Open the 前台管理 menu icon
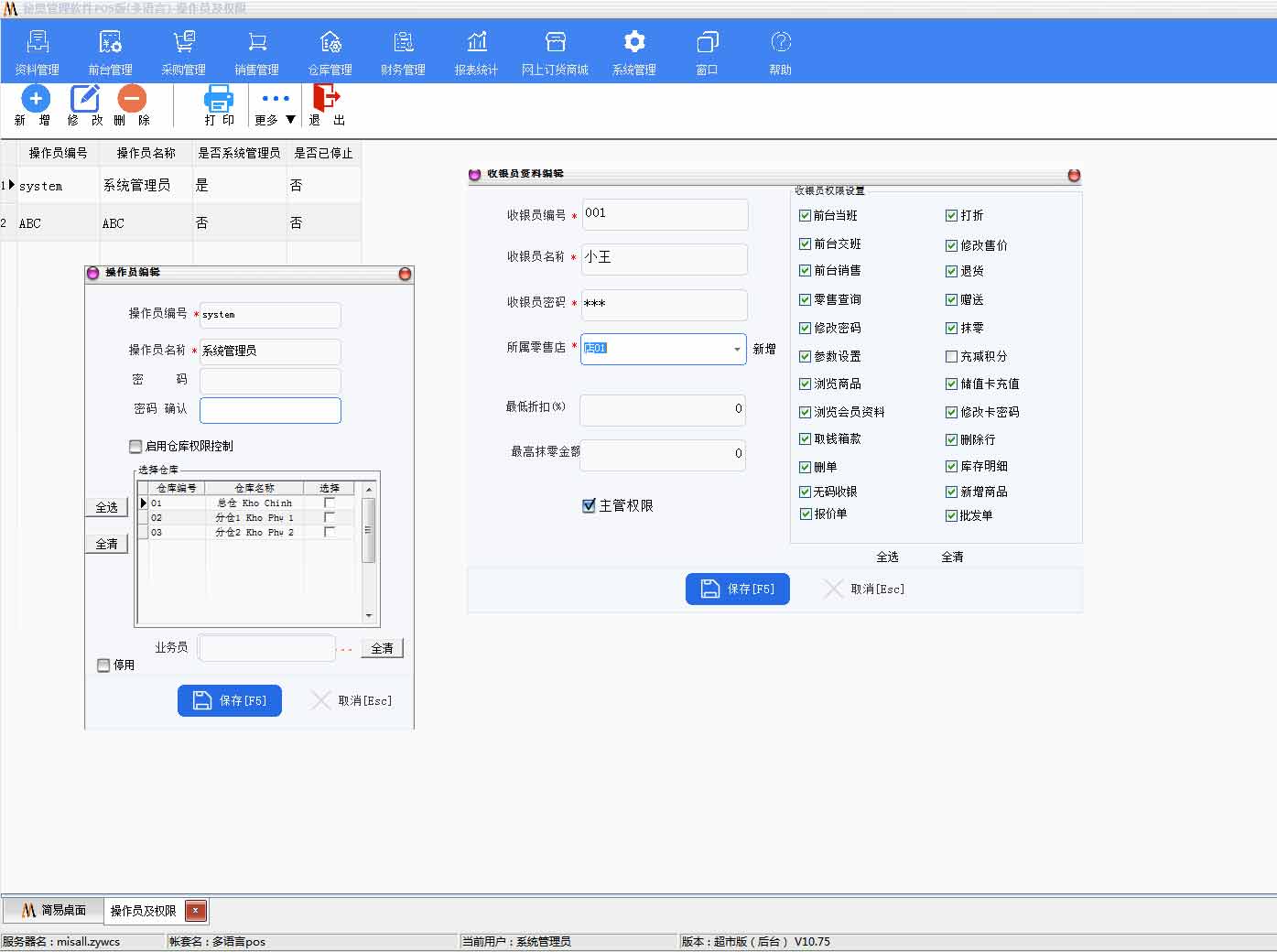 coord(110,42)
